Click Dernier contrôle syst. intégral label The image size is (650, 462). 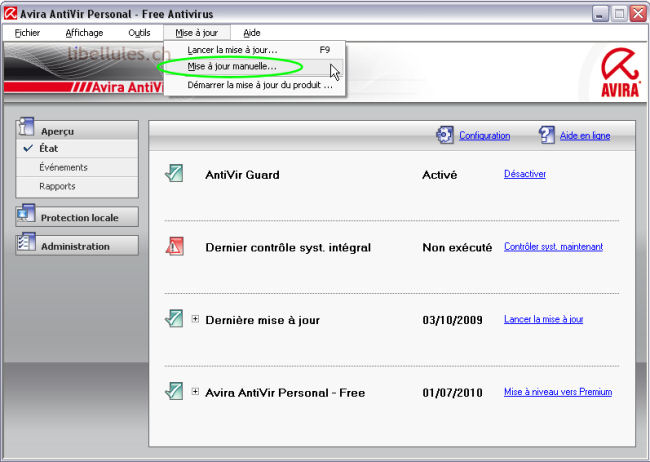point(288,248)
